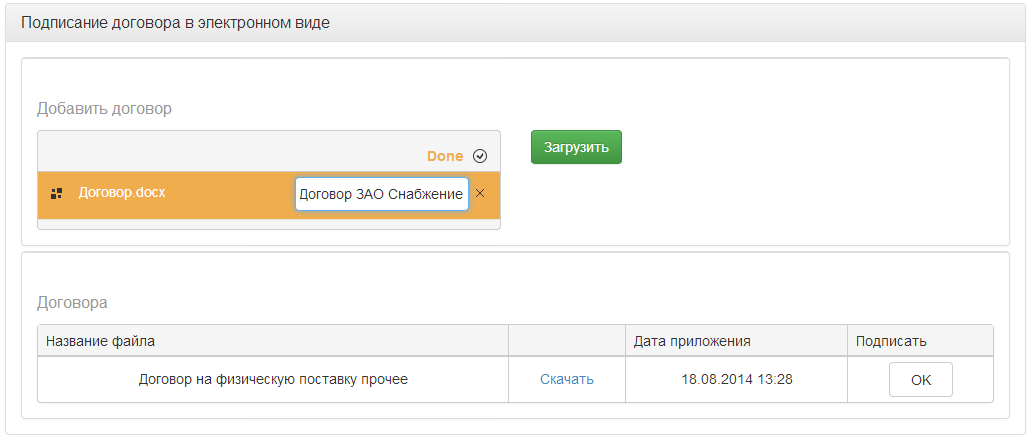
Task: Sign the contract with the OK button
Action: tap(921, 380)
